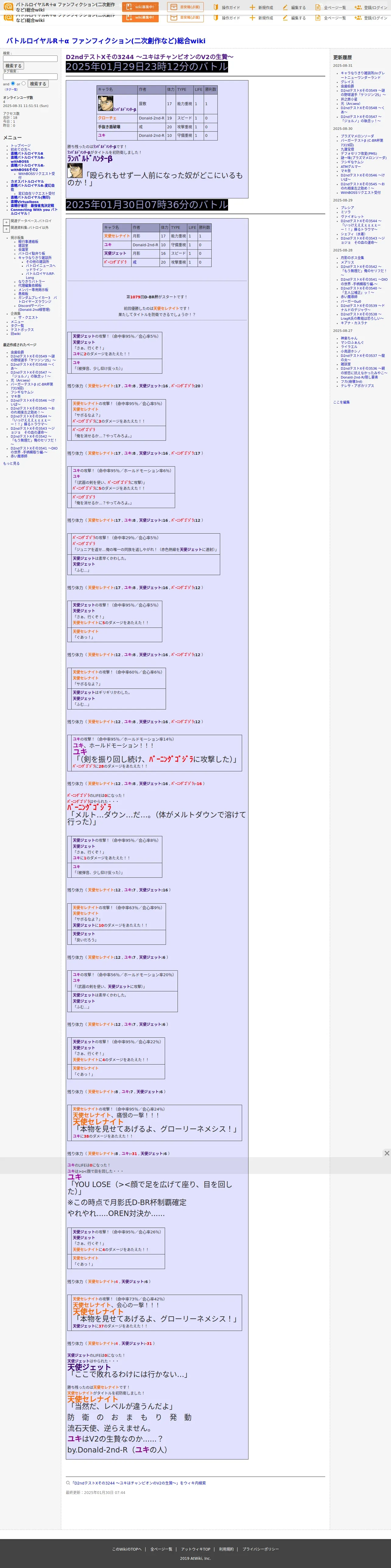This screenshot has width=391, height=1568.
Task: Open 九蓮宝燈 in update history
Action: tap(347, 149)
